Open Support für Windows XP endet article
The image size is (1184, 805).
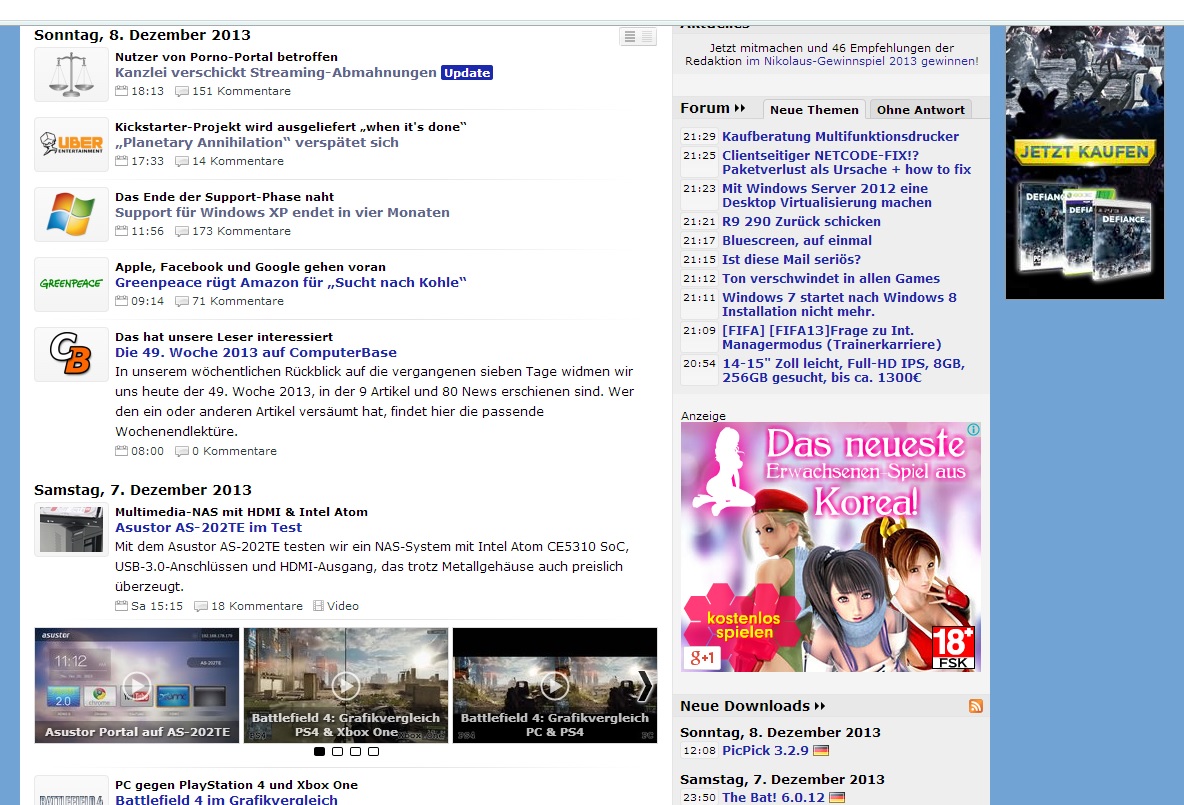[x=282, y=213]
